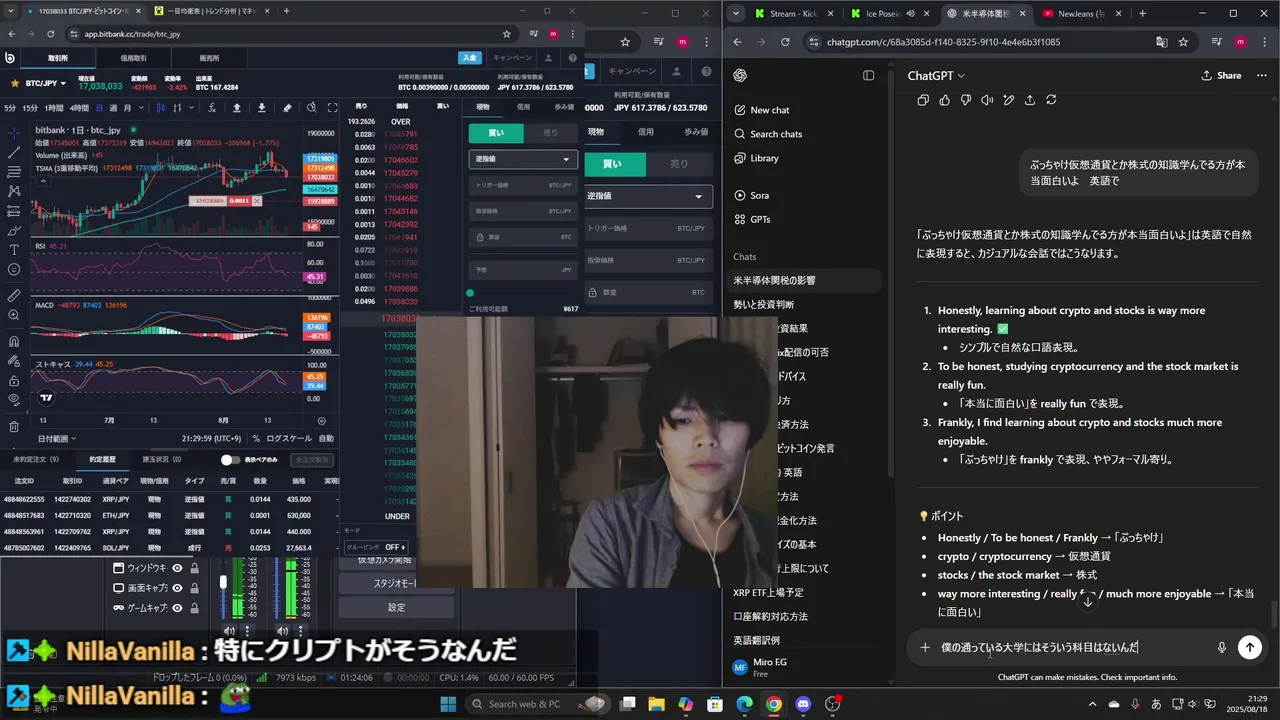This screenshot has height=720, width=1280.
Task: Mute the first OBS audio mixer channel
Action: [229, 631]
